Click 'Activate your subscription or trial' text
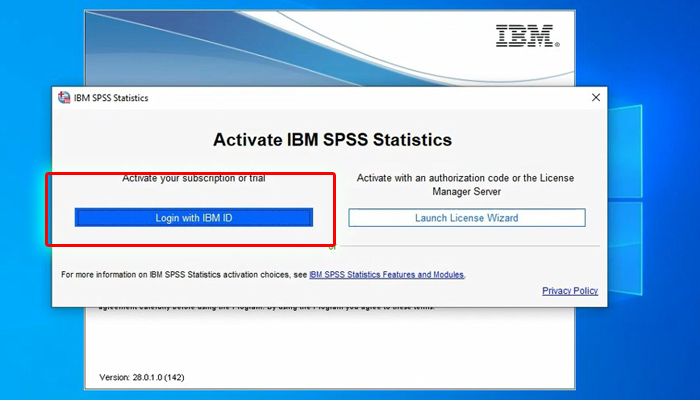 [194, 178]
